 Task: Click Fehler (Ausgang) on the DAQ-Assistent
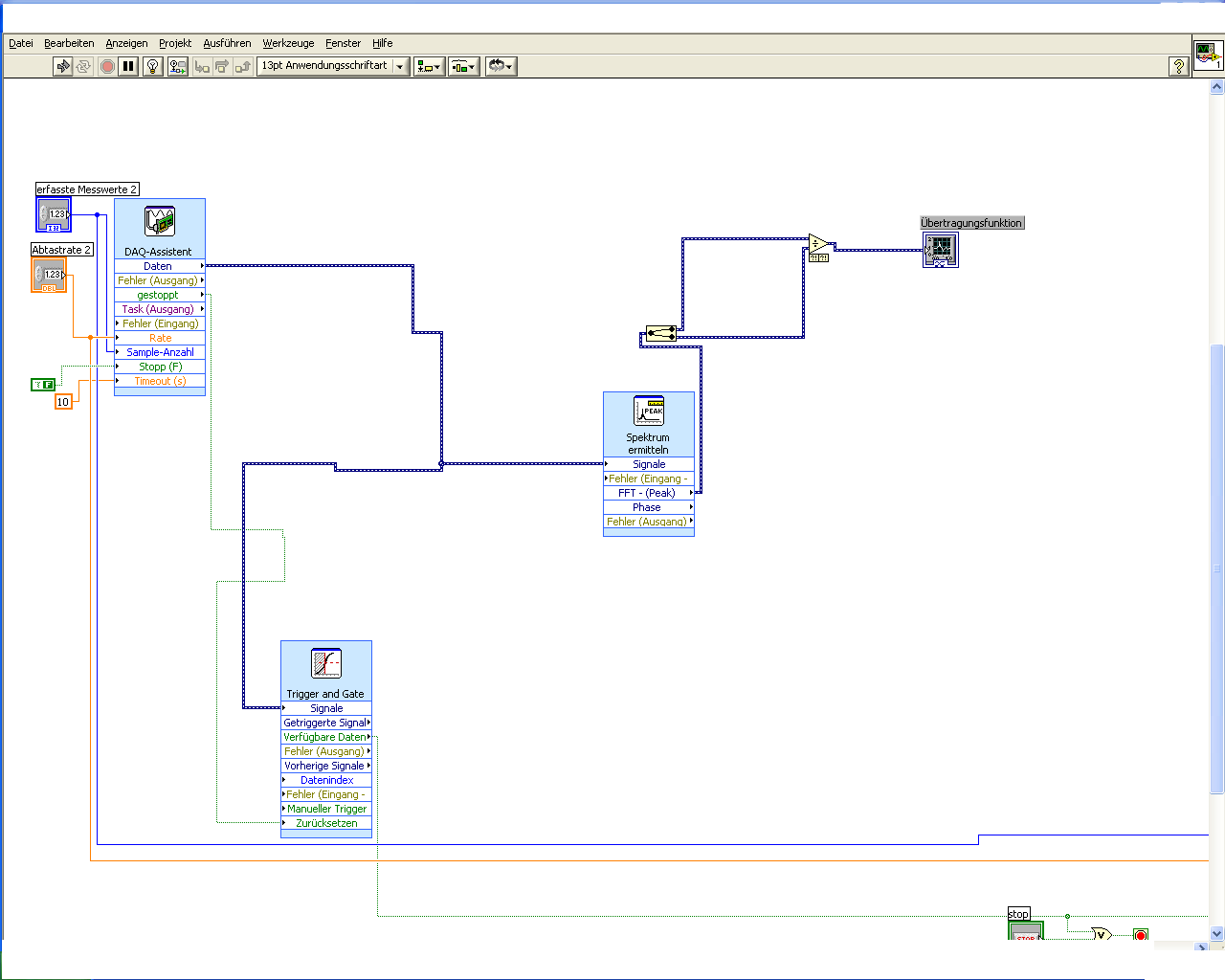coord(160,280)
